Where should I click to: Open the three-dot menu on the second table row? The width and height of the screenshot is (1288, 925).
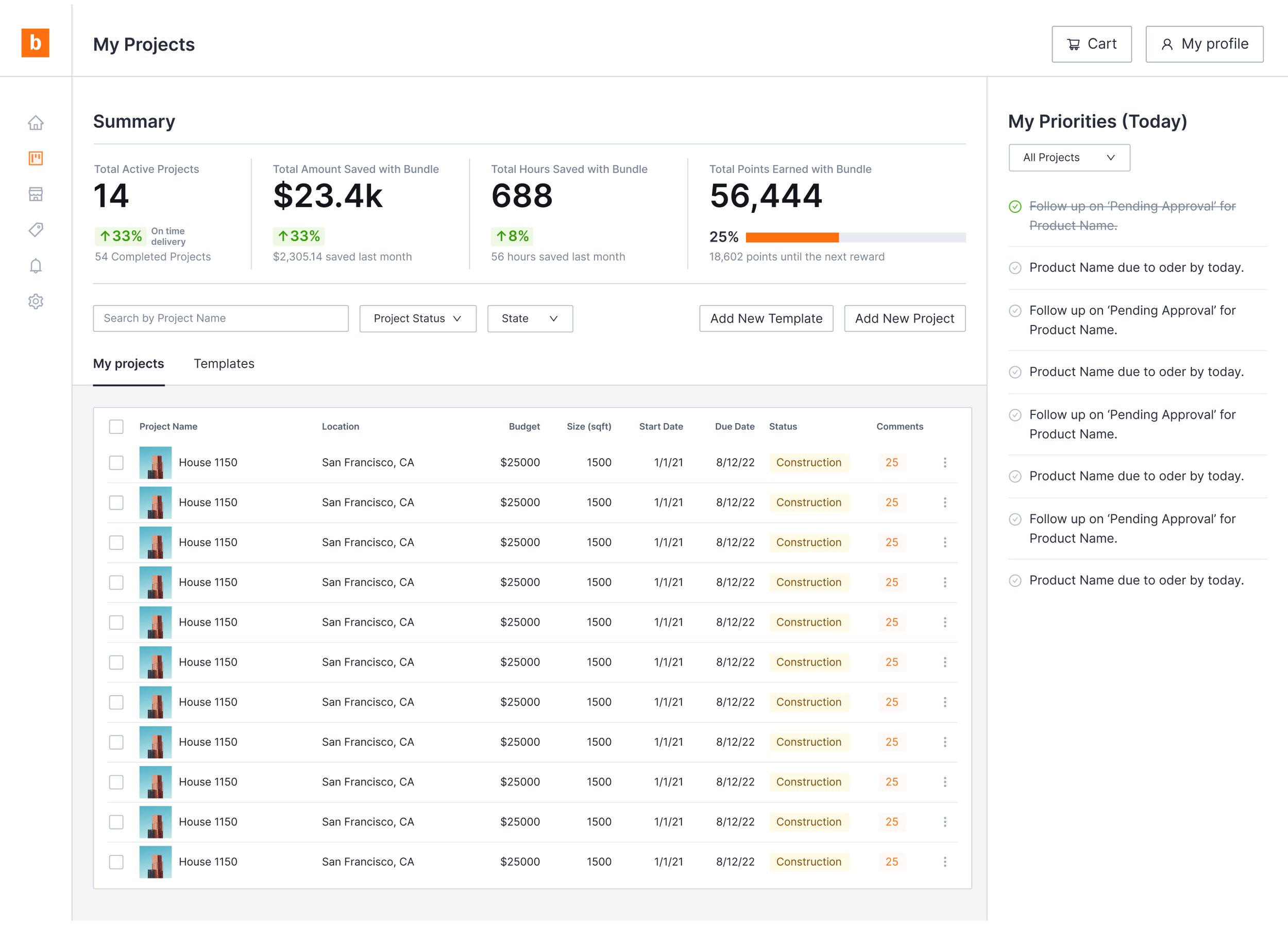[x=944, y=502]
